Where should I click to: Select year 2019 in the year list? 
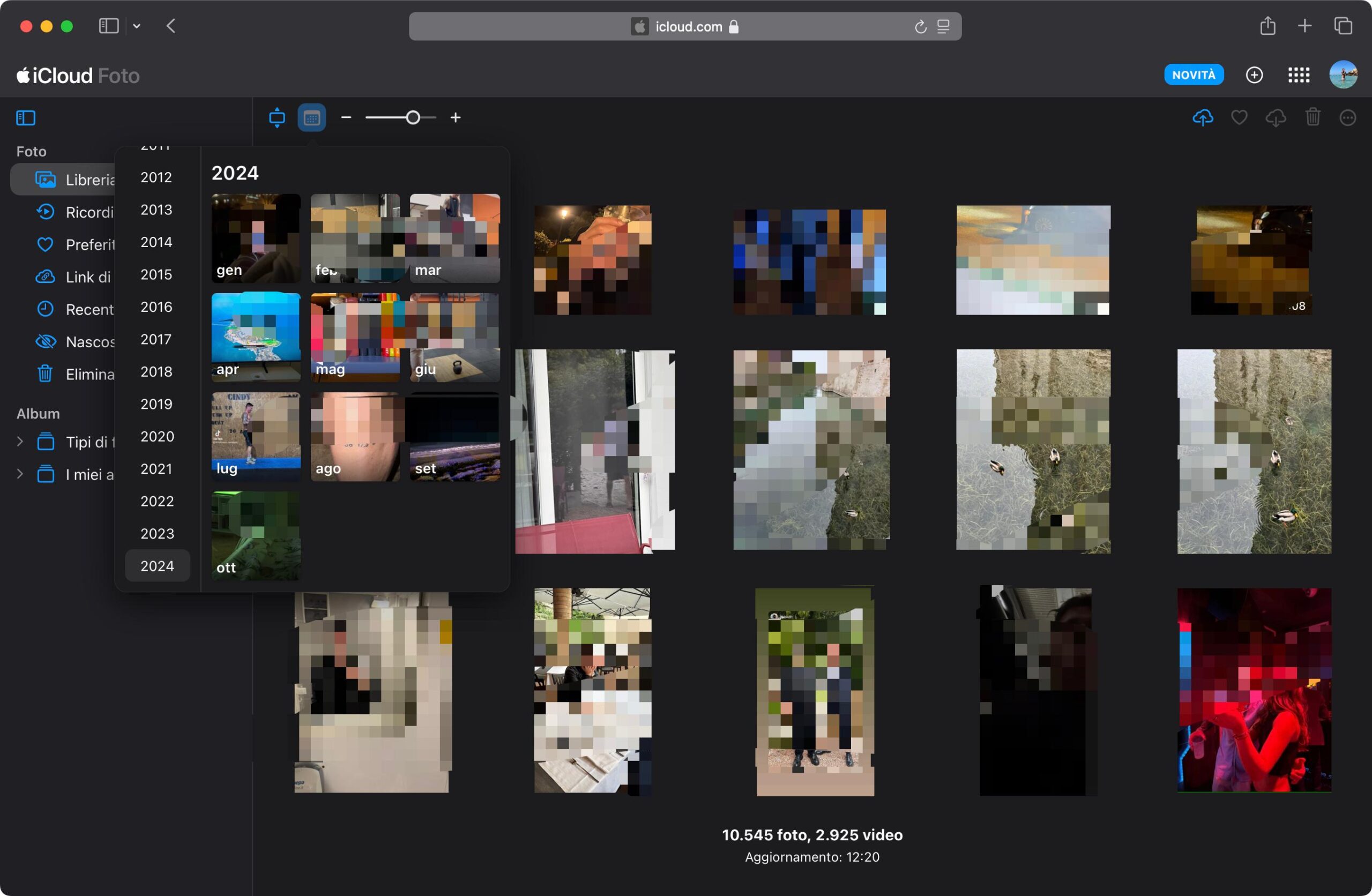click(x=156, y=404)
